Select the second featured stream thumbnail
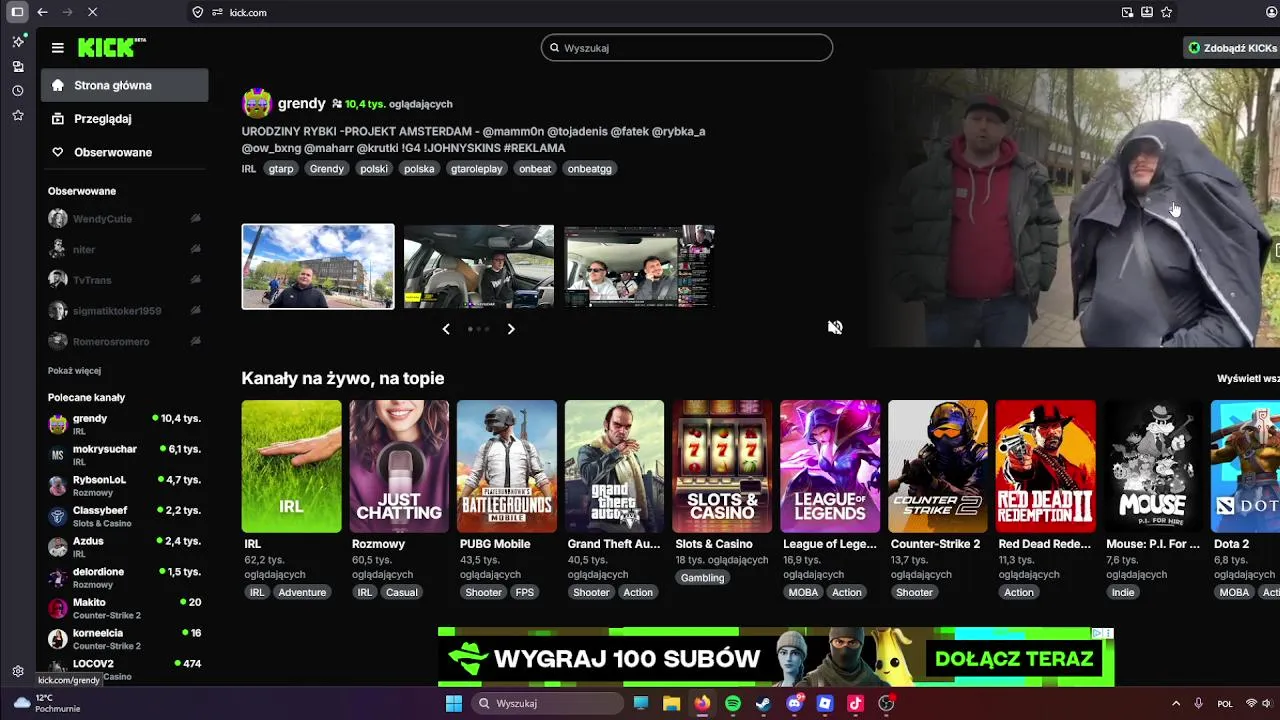The image size is (1280, 720). (x=479, y=266)
